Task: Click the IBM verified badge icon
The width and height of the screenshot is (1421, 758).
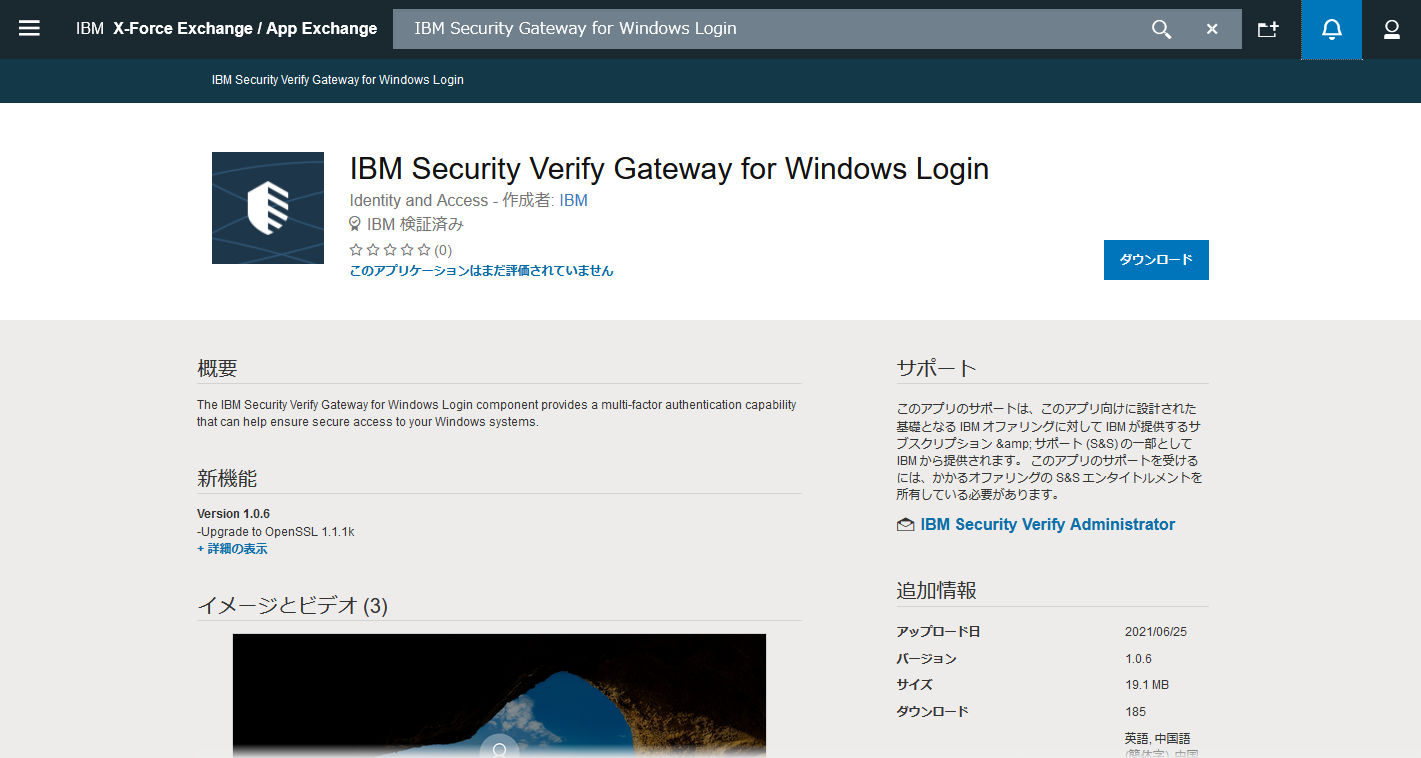Action: (x=355, y=224)
